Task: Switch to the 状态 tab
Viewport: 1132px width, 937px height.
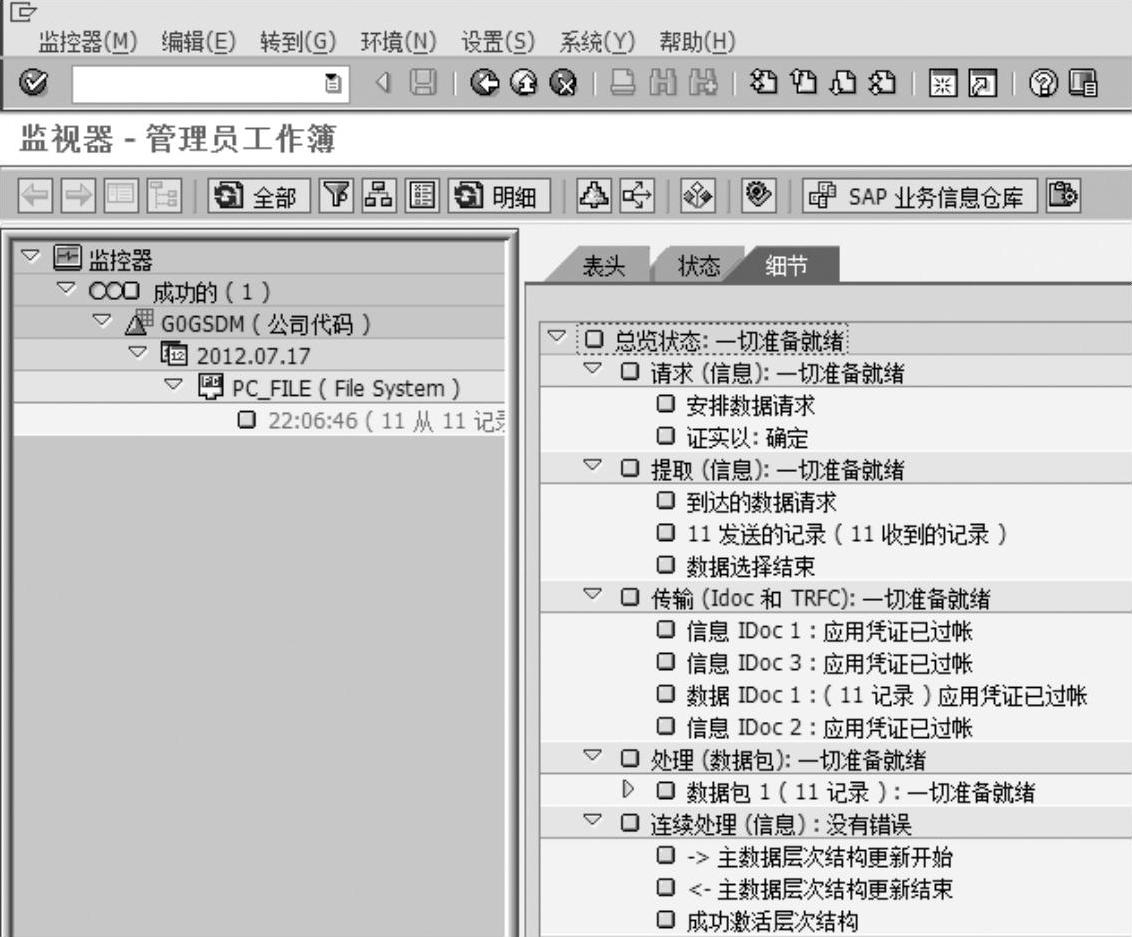Action: click(x=699, y=266)
